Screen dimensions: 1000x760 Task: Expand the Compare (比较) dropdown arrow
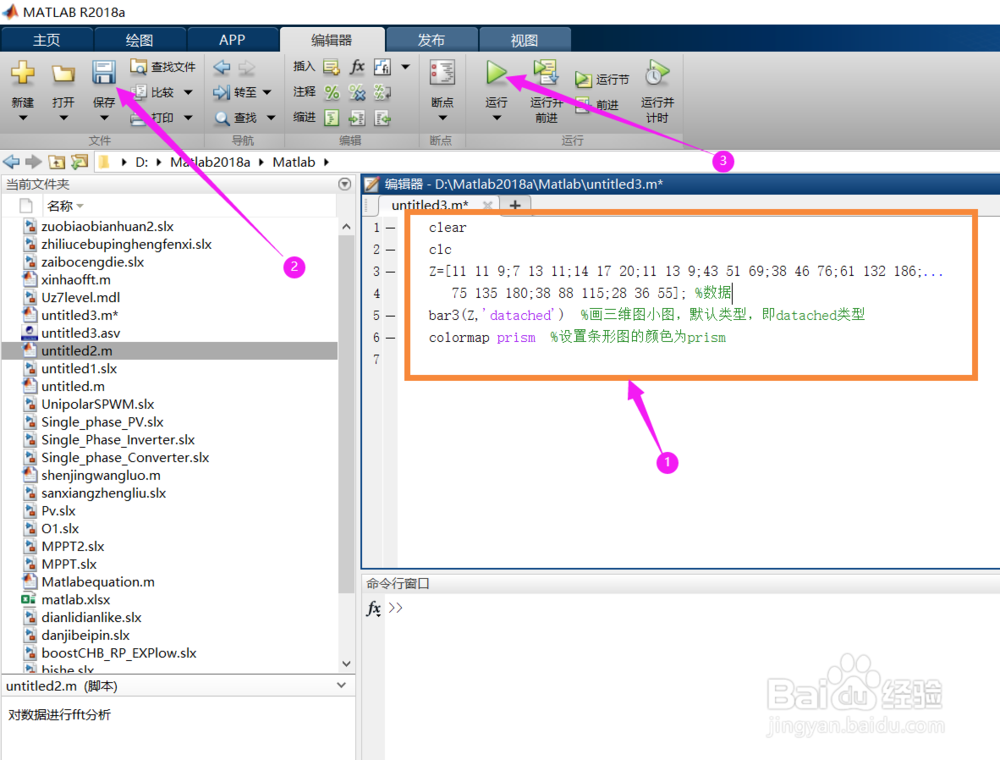tap(188, 92)
